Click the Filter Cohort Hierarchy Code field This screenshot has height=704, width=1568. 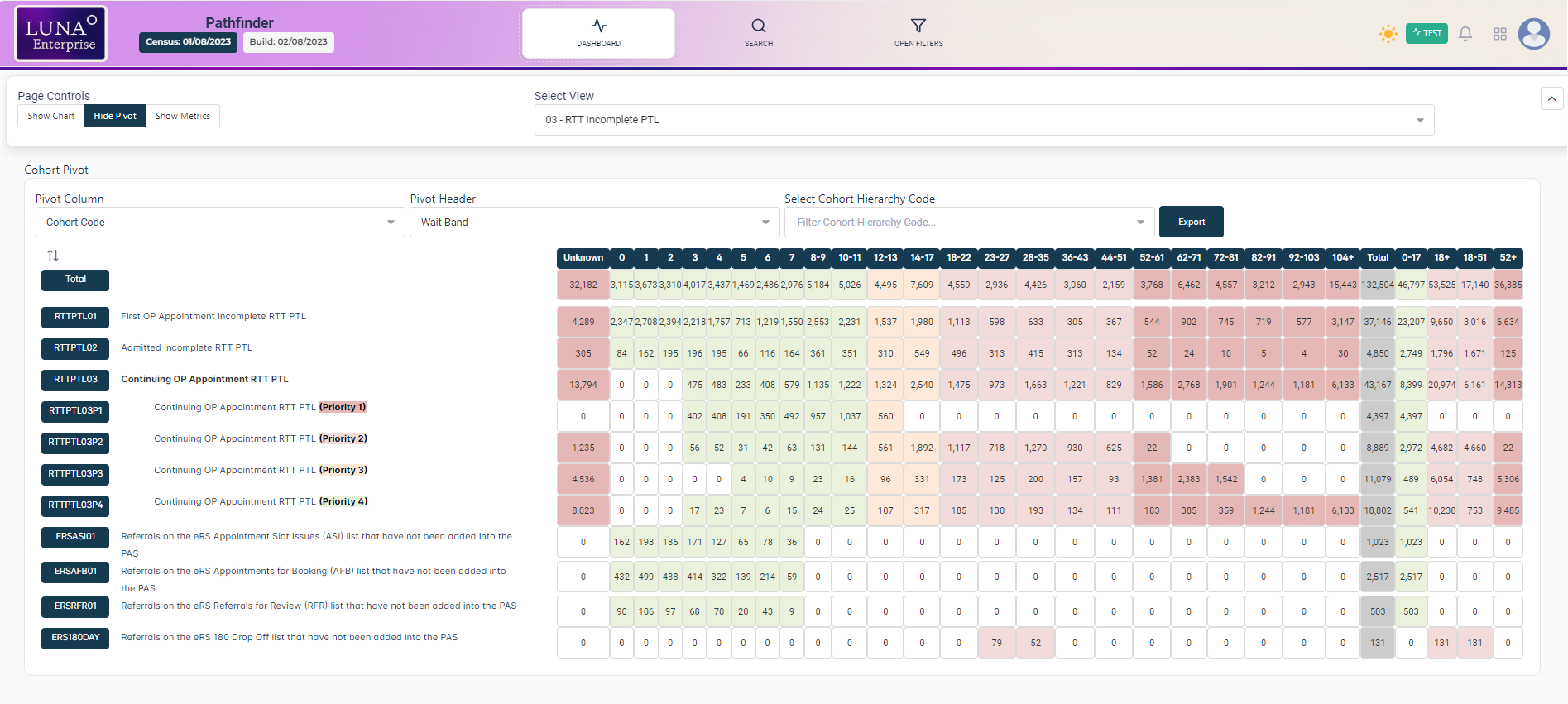tap(960, 223)
